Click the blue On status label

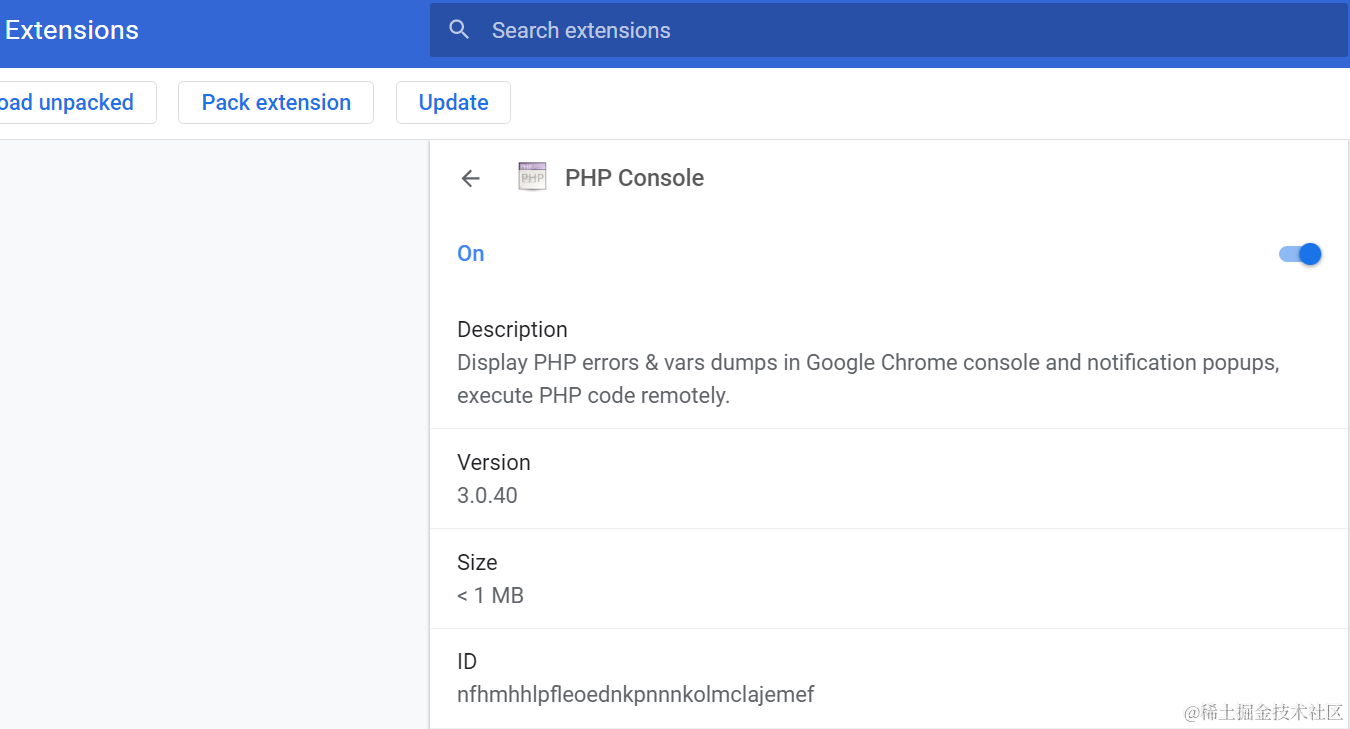click(x=471, y=254)
